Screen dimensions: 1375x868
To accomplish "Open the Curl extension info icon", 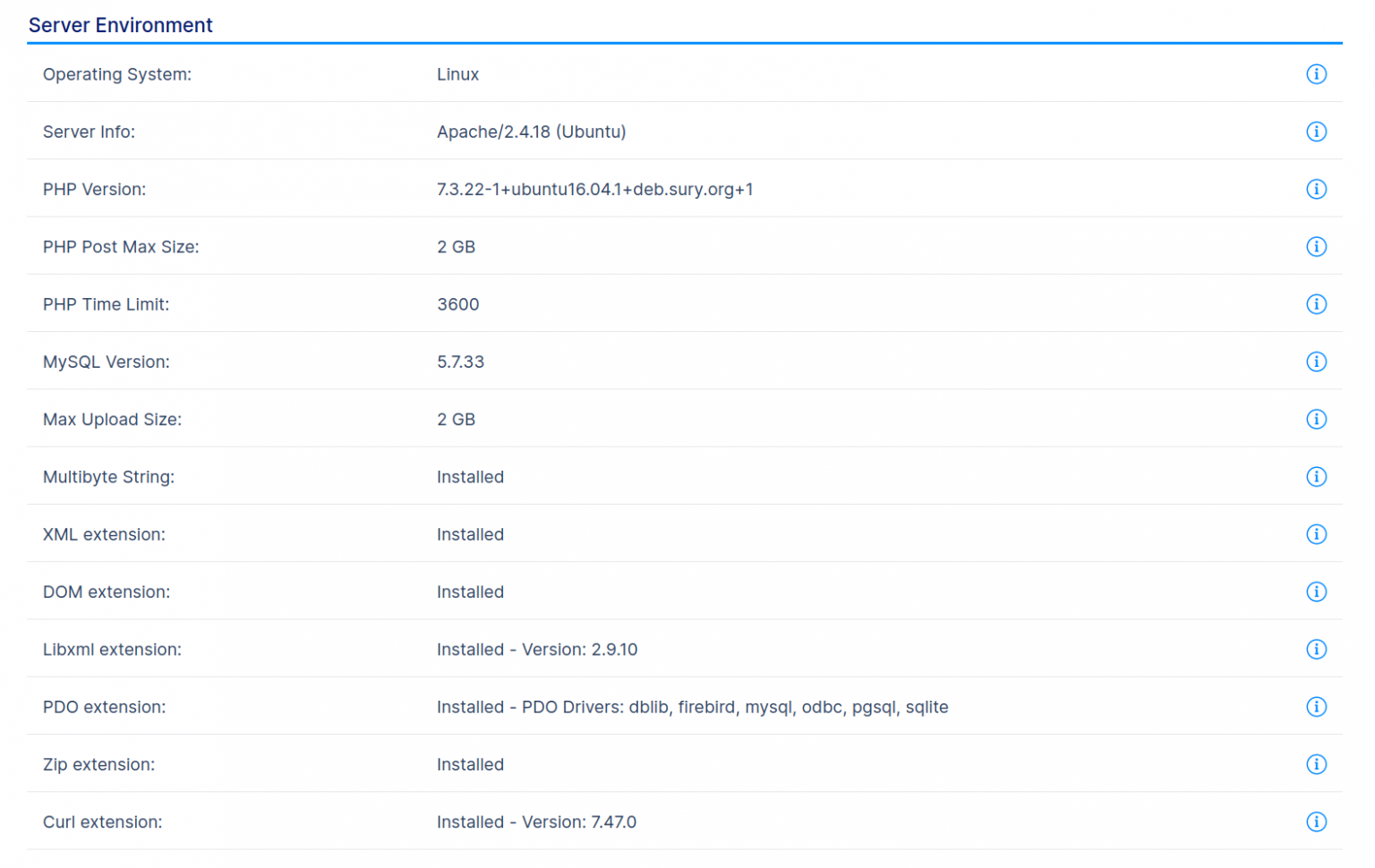I will pos(1317,821).
